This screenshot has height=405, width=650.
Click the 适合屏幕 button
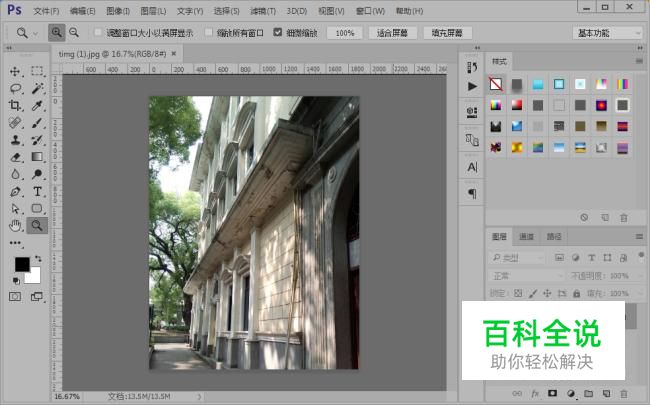point(393,33)
